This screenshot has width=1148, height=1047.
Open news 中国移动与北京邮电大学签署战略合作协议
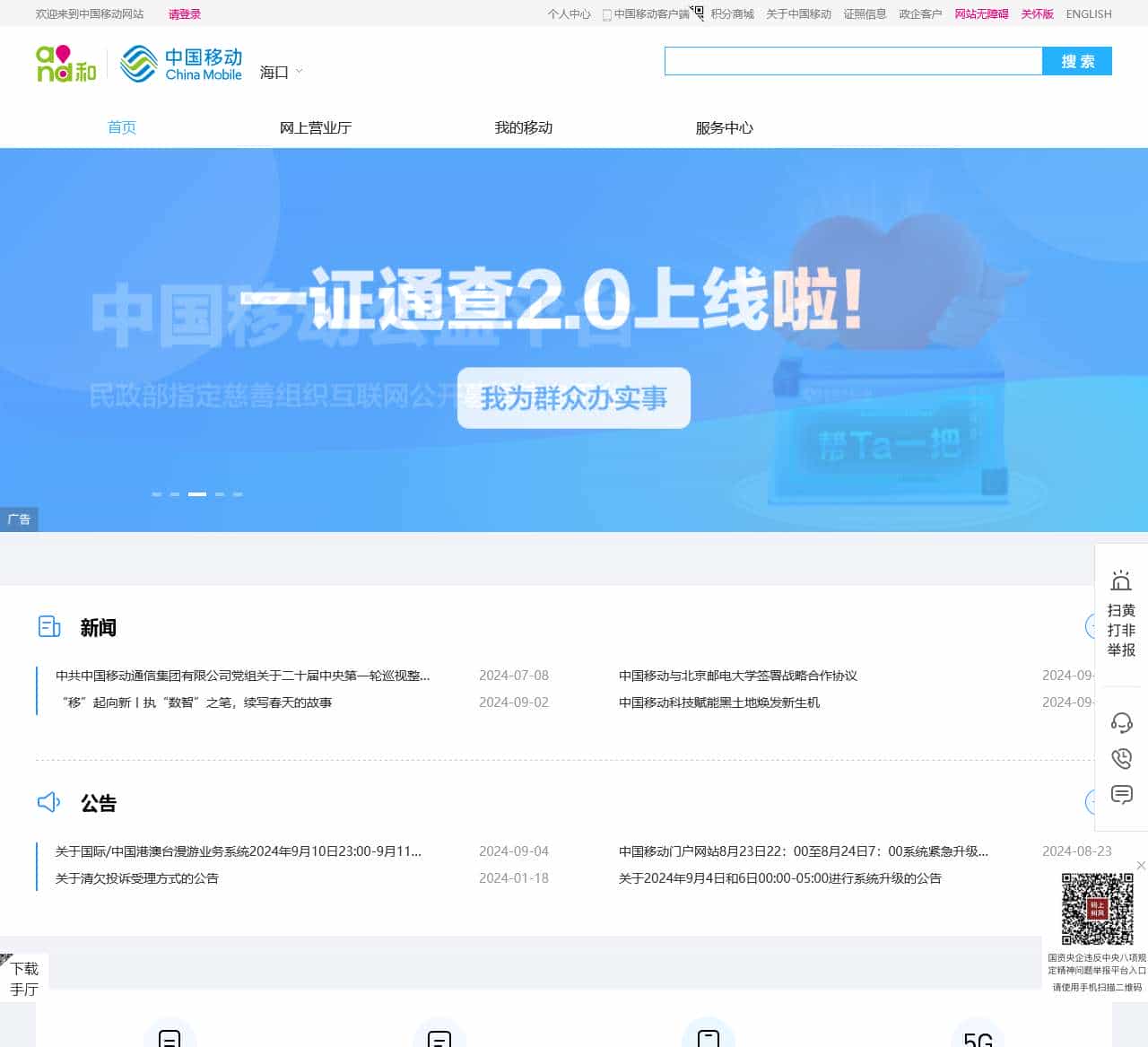tap(738, 676)
